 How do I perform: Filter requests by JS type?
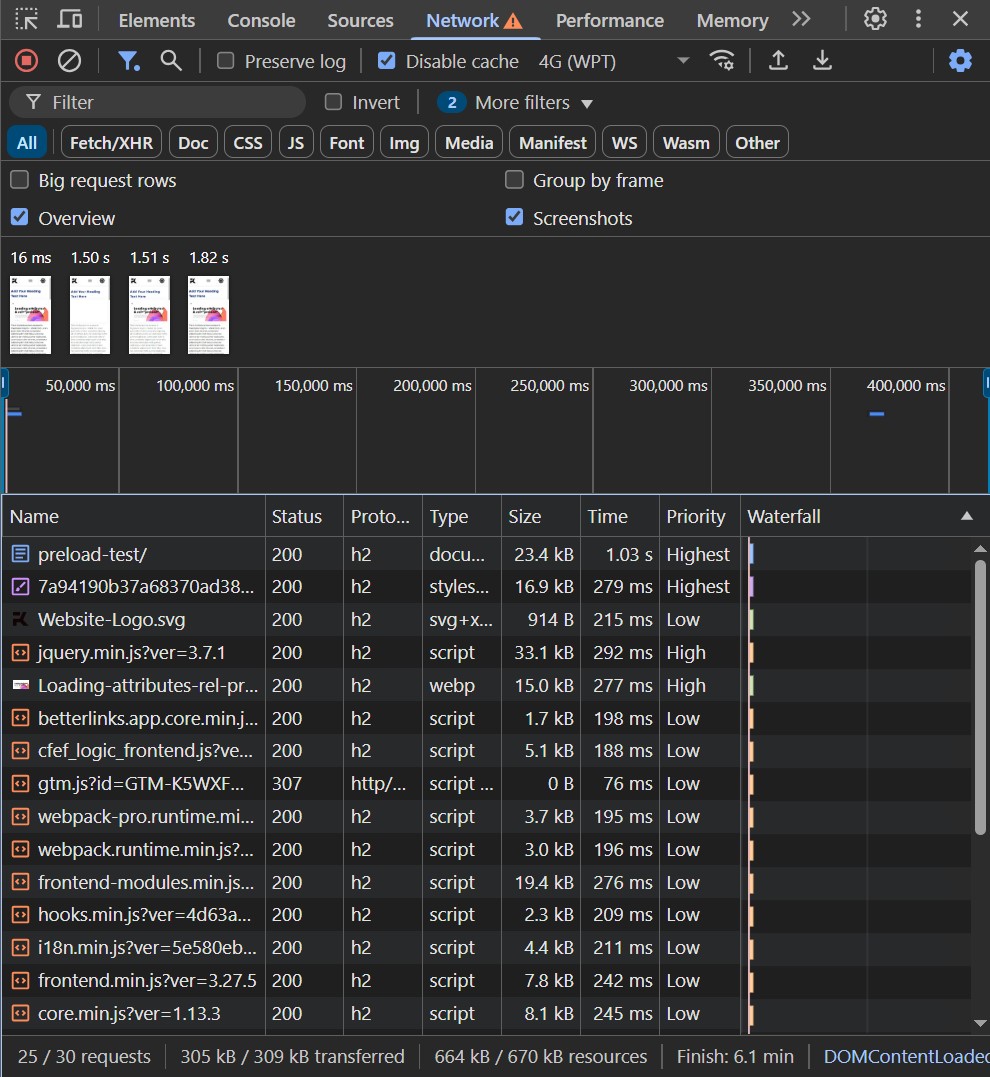click(x=296, y=143)
